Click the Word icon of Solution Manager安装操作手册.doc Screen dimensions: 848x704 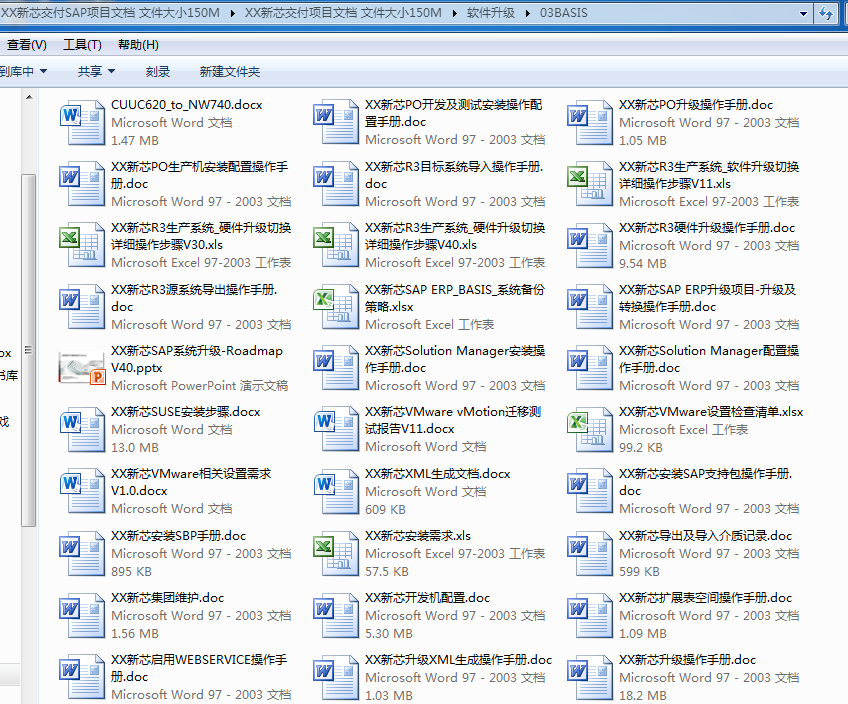[336, 368]
